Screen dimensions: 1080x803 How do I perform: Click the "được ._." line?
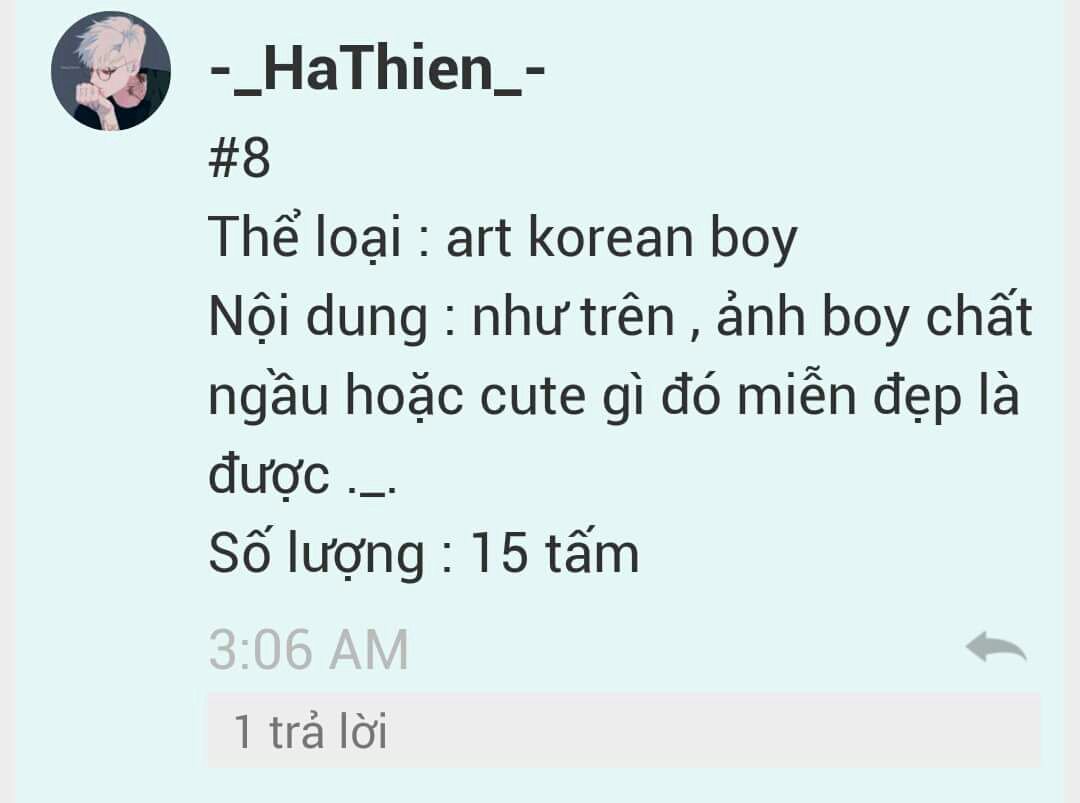[x=302, y=474]
